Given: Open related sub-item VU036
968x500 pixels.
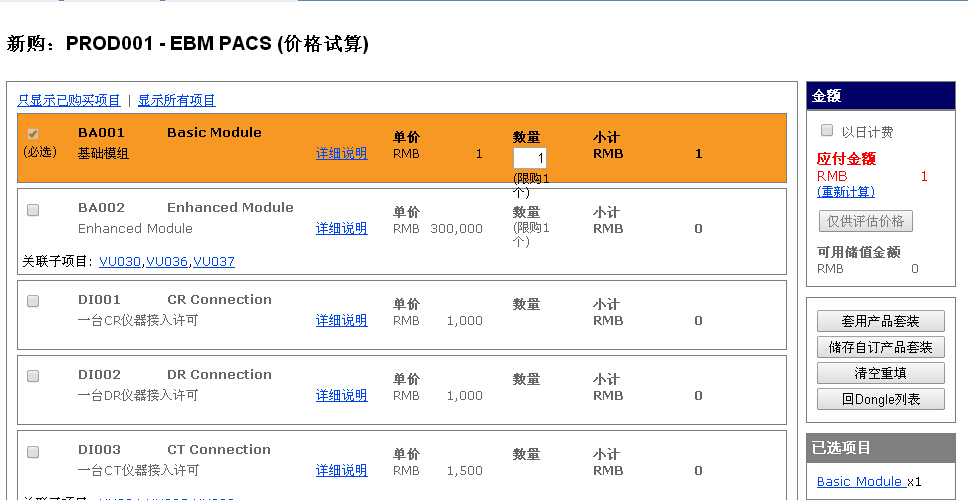Looking at the screenshot, I should pyautogui.click(x=167, y=262).
